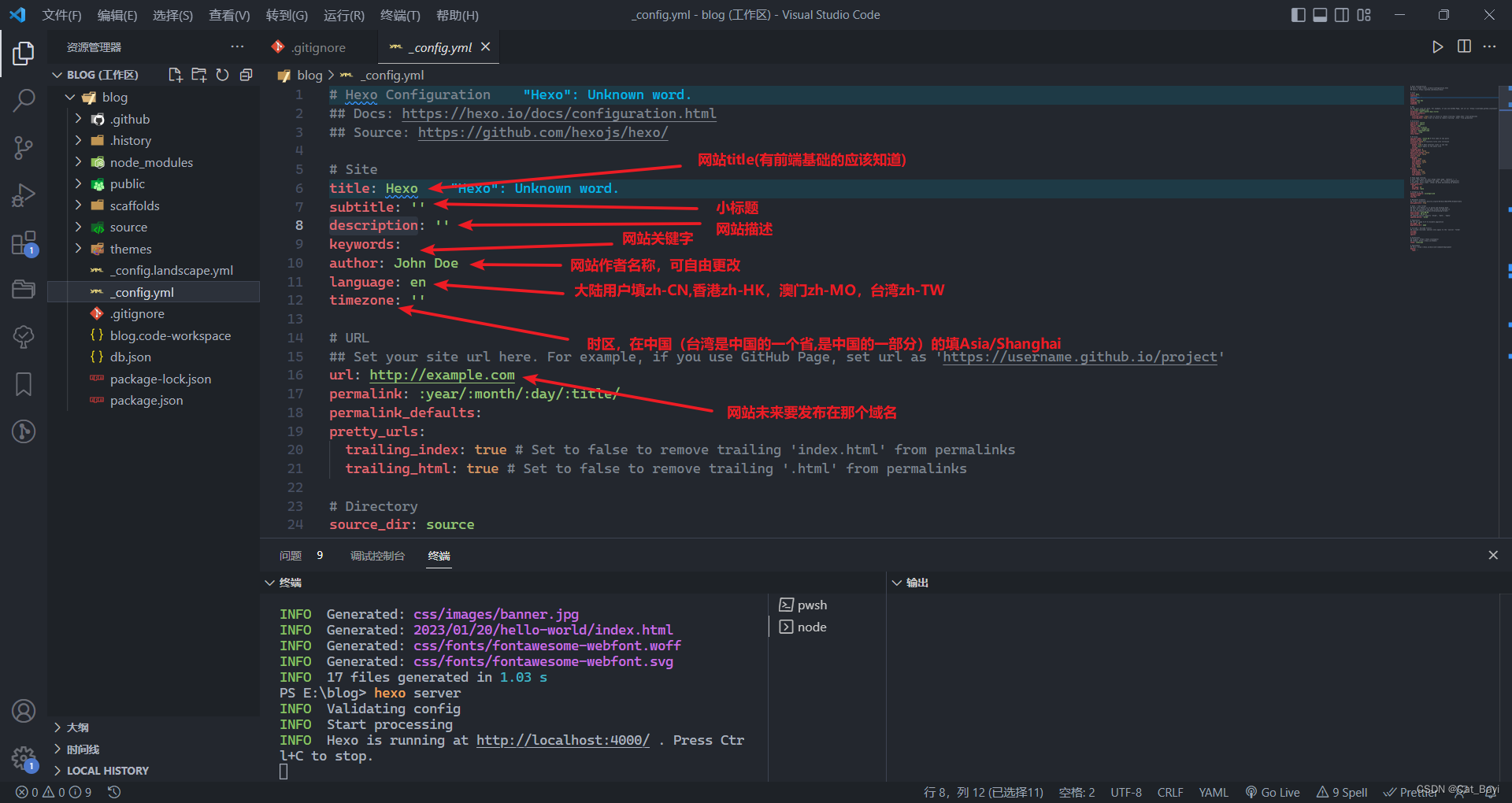1512x803 pixels.
Task: Open the hexo.io docs configuration link
Action: pyautogui.click(x=558, y=113)
